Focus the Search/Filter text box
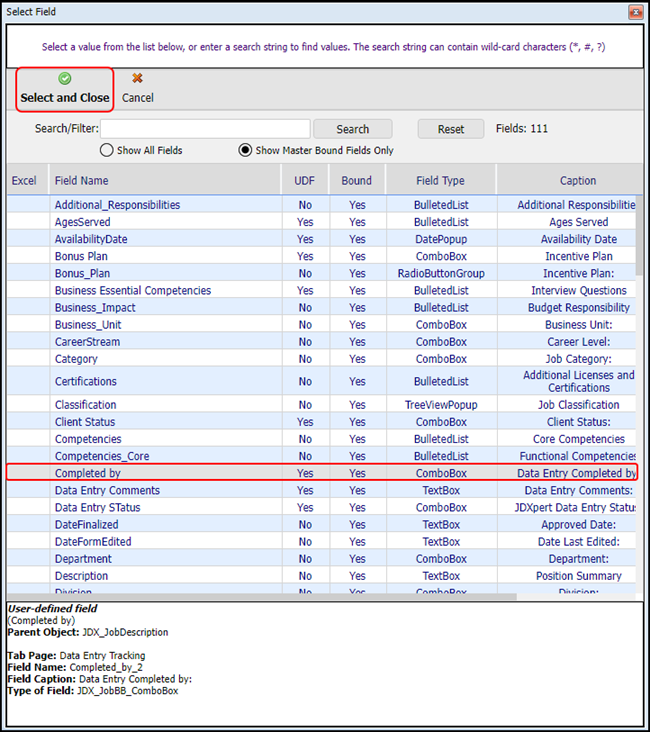 tap(205, 129)
